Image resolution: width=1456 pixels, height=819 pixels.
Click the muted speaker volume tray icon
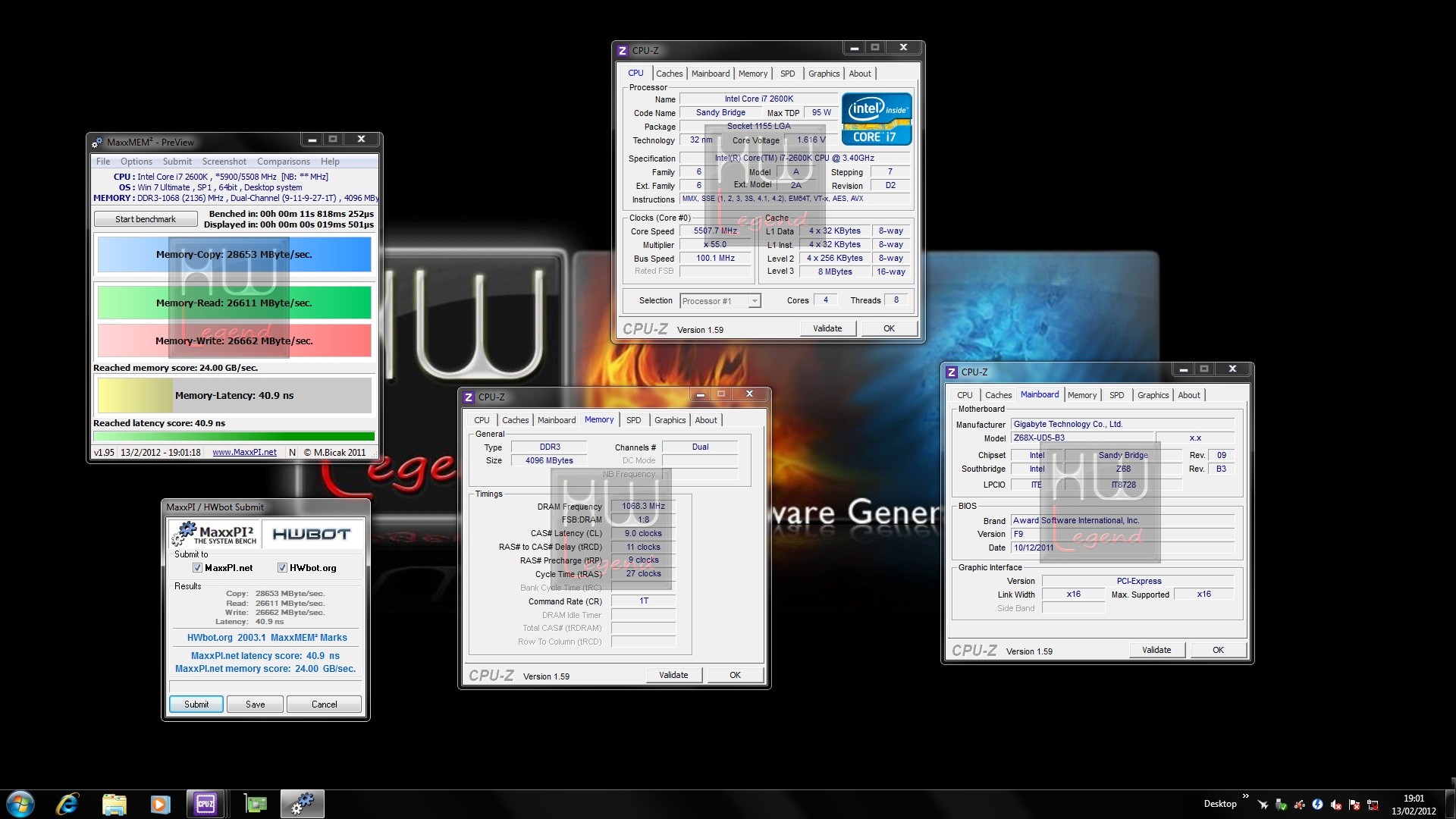[x=1335, y=805]
